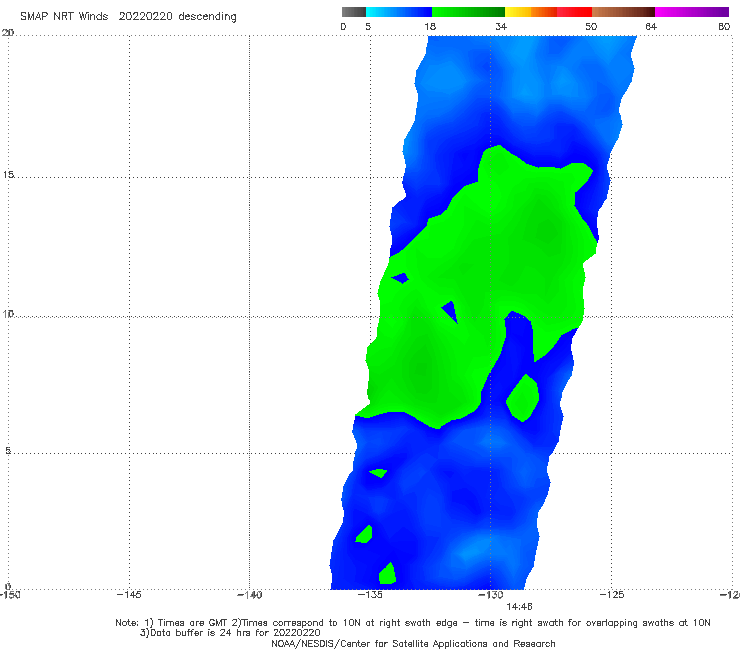Click the longitude axis label '-145'
The image size is (740, 650).
(x=129, y=595)
